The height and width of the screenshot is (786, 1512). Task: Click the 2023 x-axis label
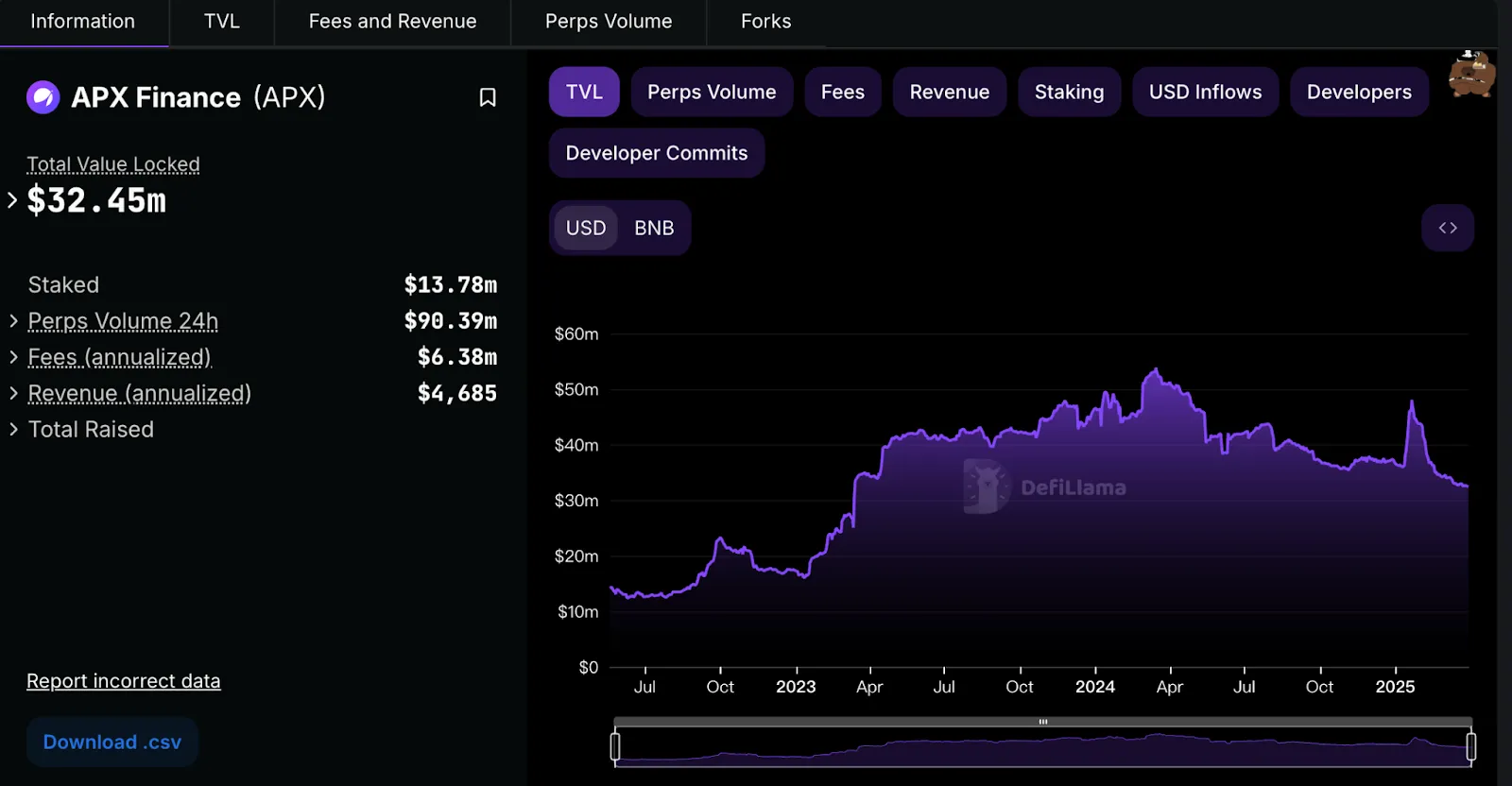[x=796, y=687]
